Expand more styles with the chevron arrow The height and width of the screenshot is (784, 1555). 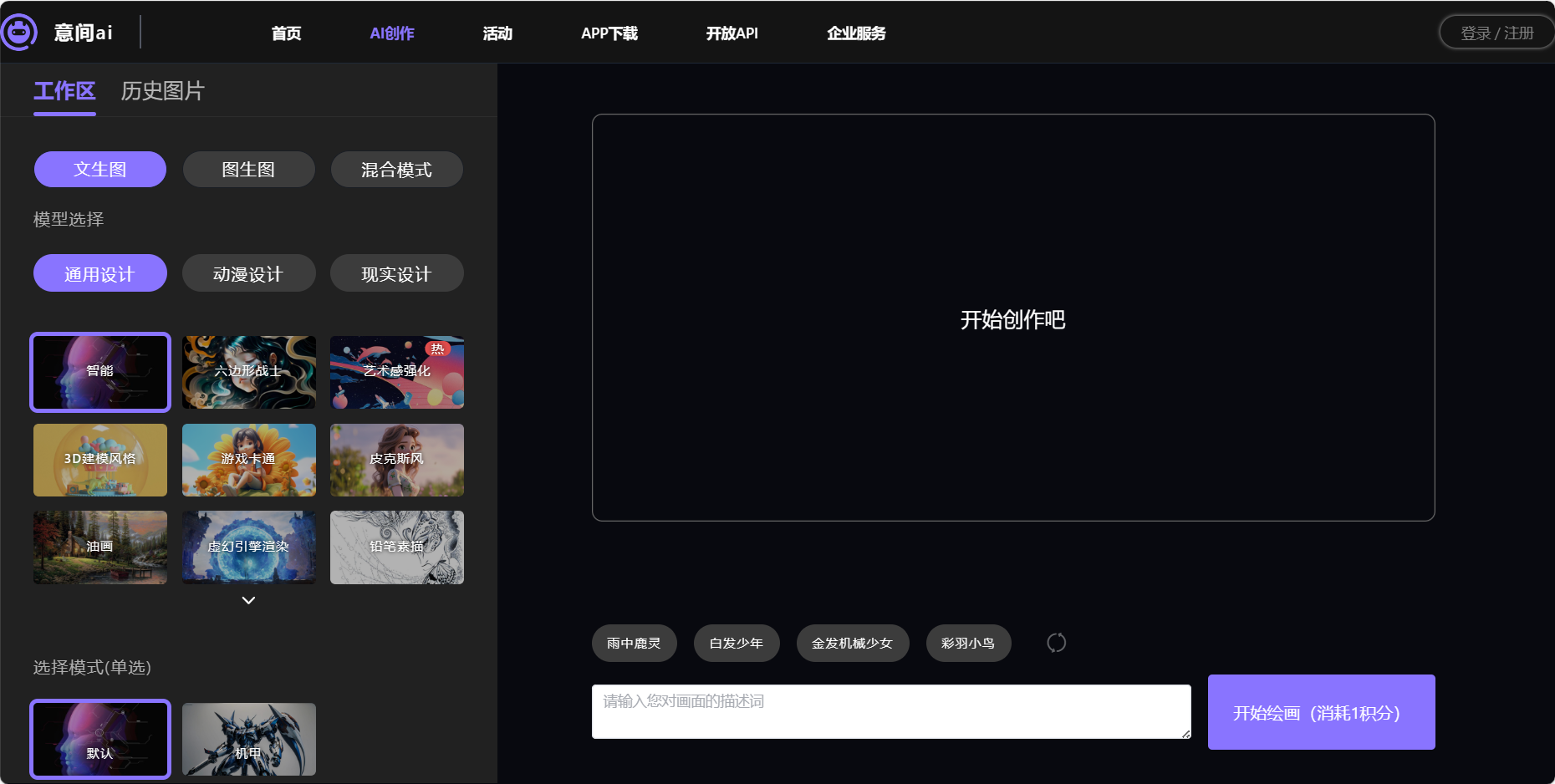[248, 600]
